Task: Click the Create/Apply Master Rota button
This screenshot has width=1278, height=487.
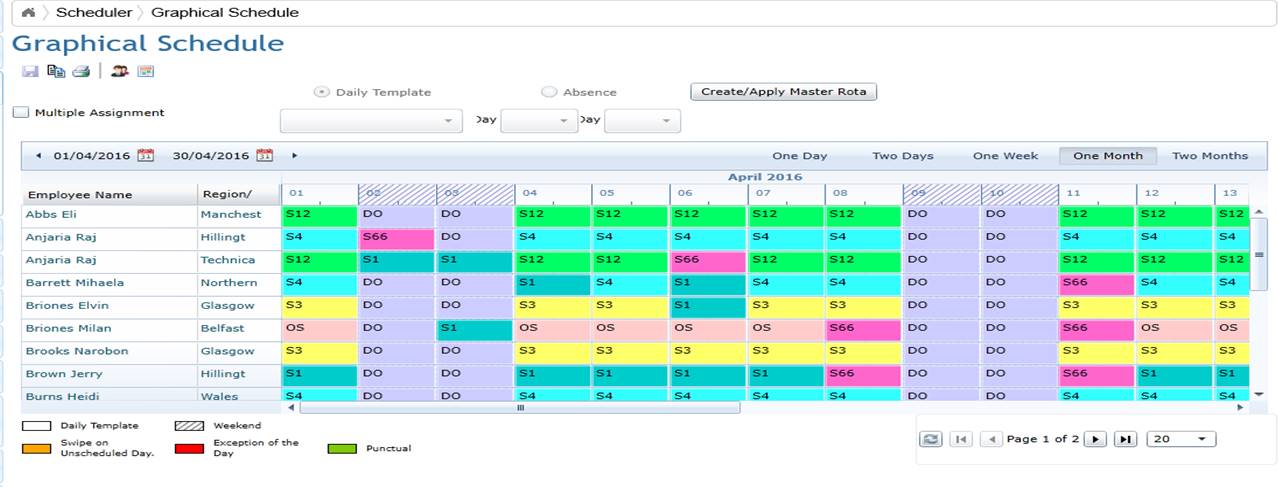Action: coord(784,92)
